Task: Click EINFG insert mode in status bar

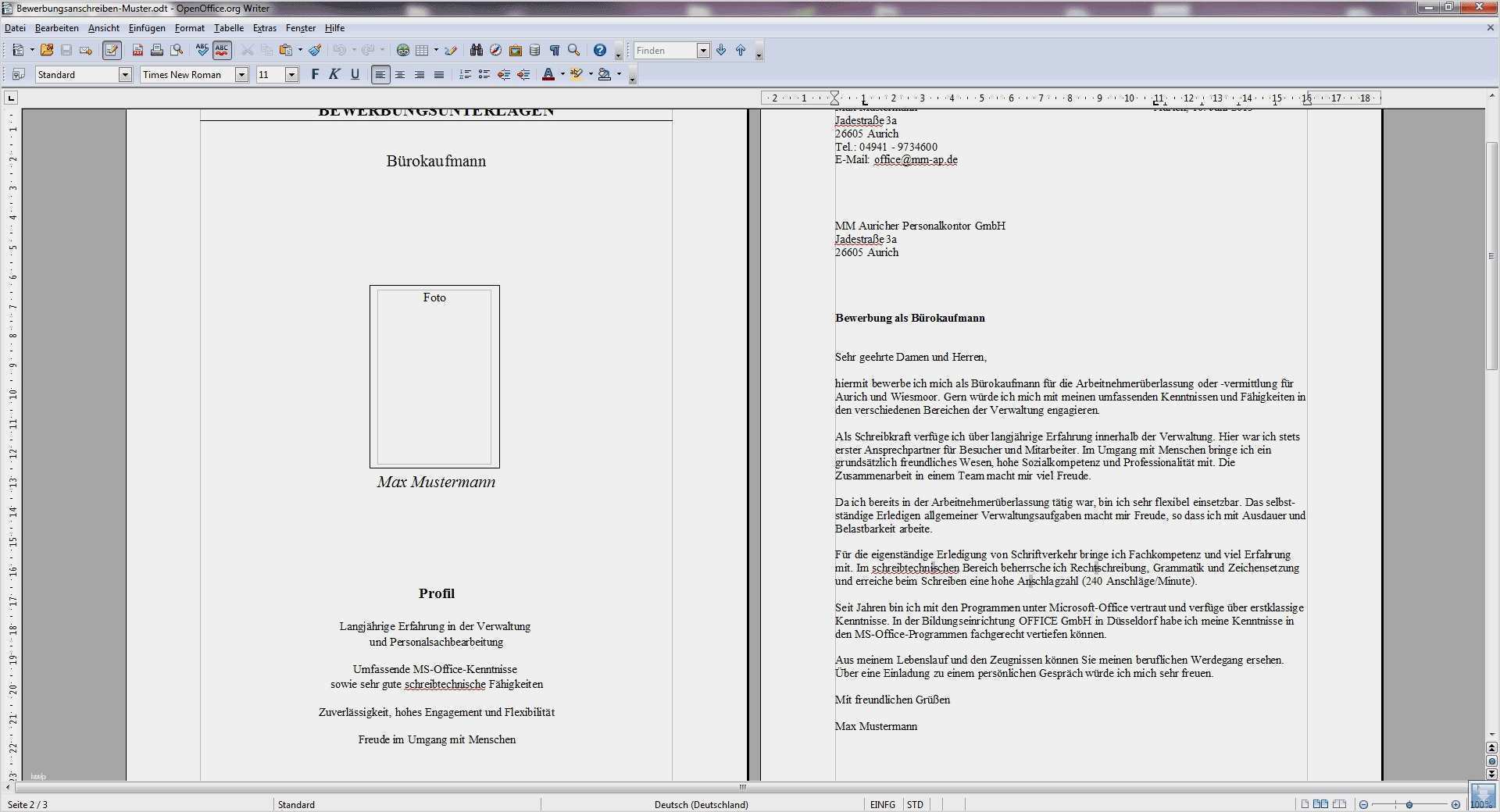Action: (883, 805)
